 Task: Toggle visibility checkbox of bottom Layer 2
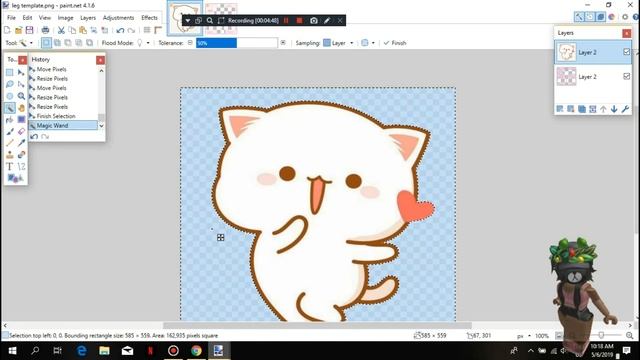627,76
